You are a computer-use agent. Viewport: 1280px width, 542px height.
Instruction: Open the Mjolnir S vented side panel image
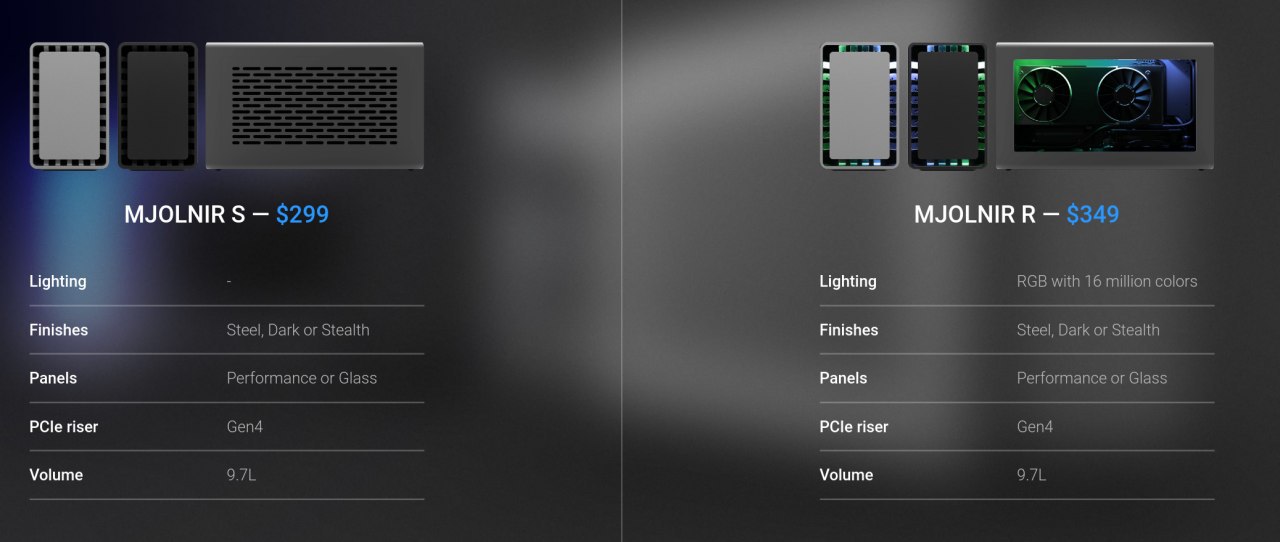(315, 105)
